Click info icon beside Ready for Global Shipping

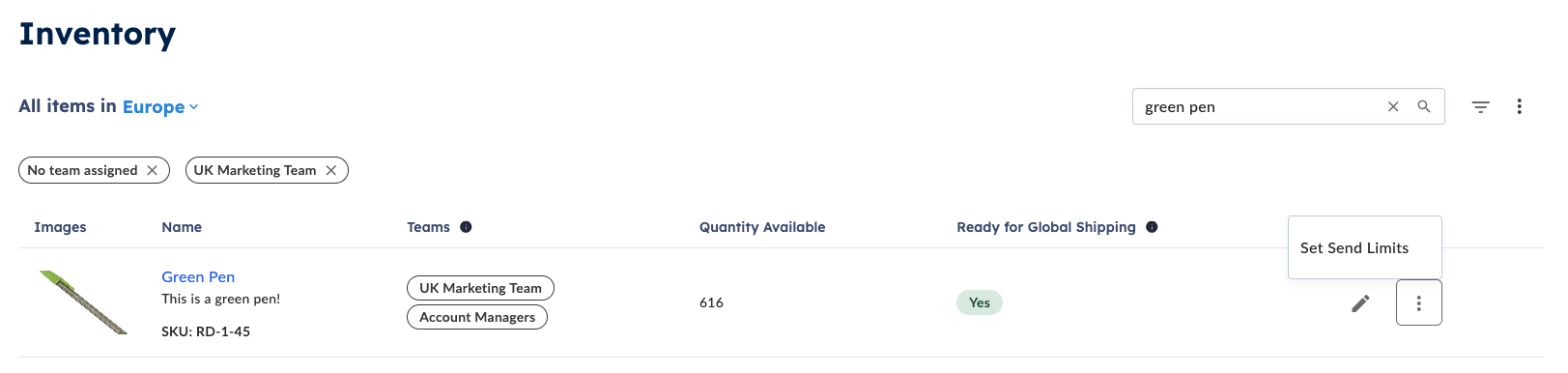pyautogui.click(x=1152, y=227)
